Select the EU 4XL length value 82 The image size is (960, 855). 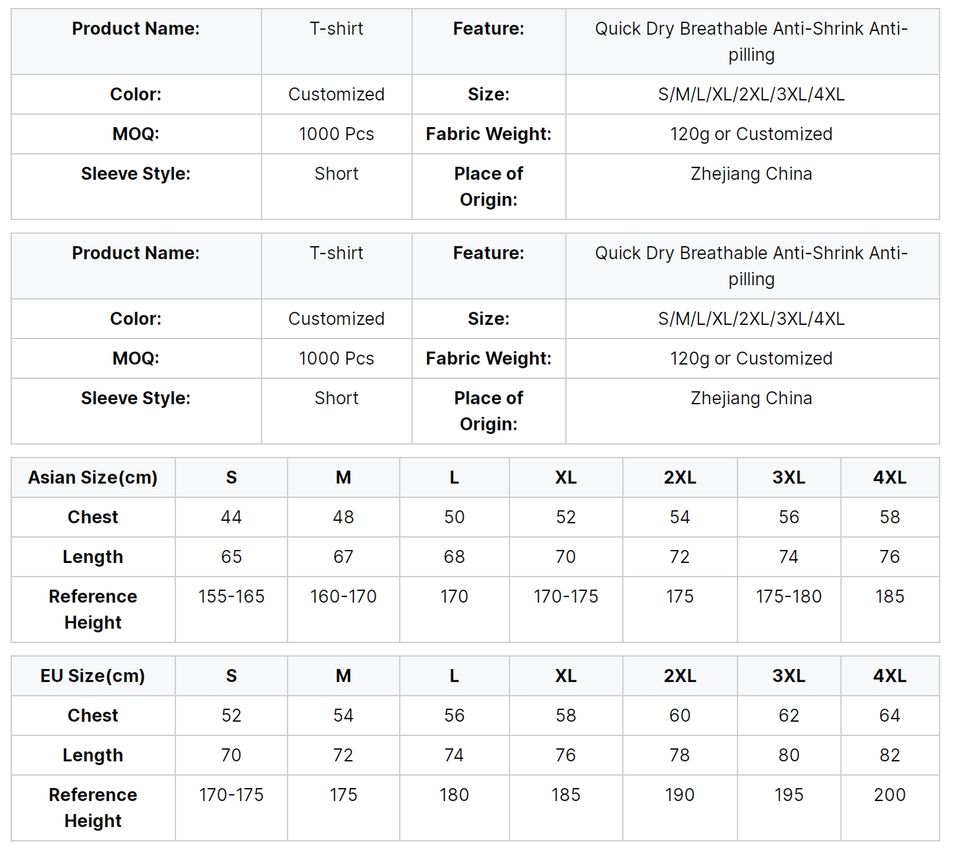coord(890,756)
